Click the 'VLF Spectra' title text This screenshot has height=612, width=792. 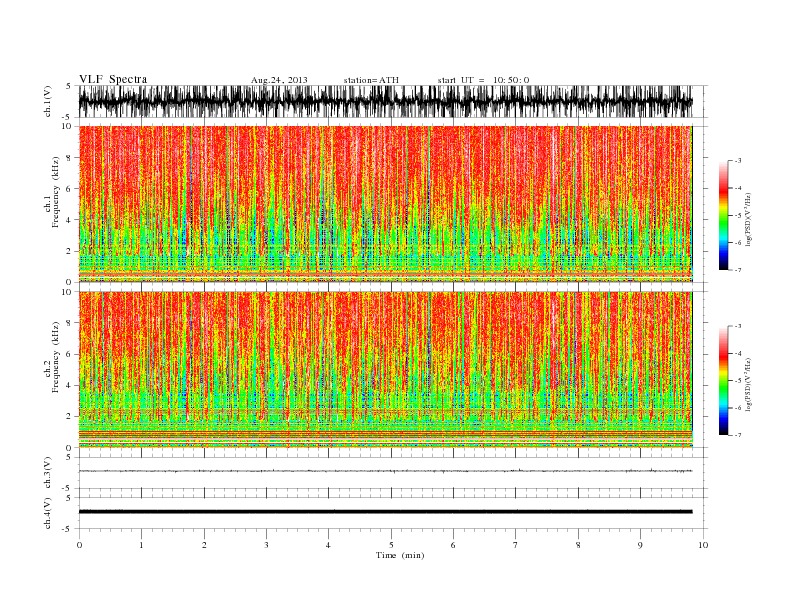coord(113,79)
